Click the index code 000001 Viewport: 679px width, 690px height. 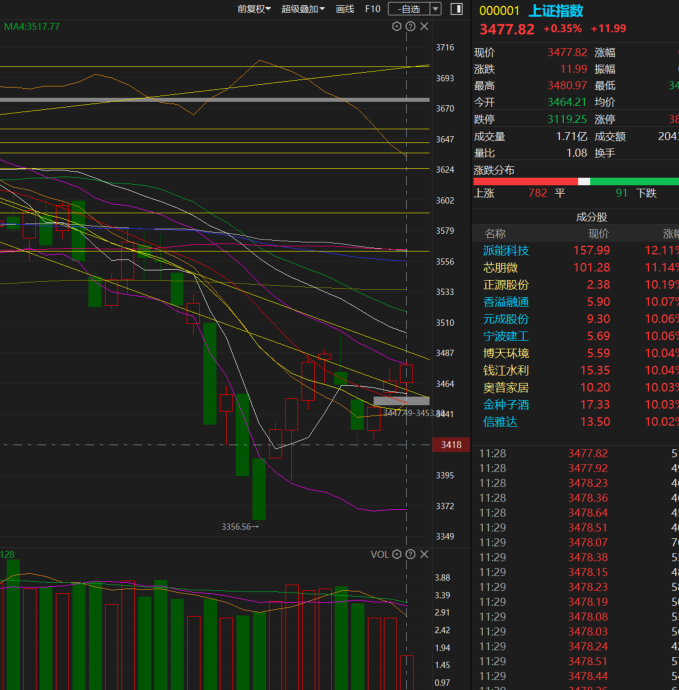[x=499, y=11]
